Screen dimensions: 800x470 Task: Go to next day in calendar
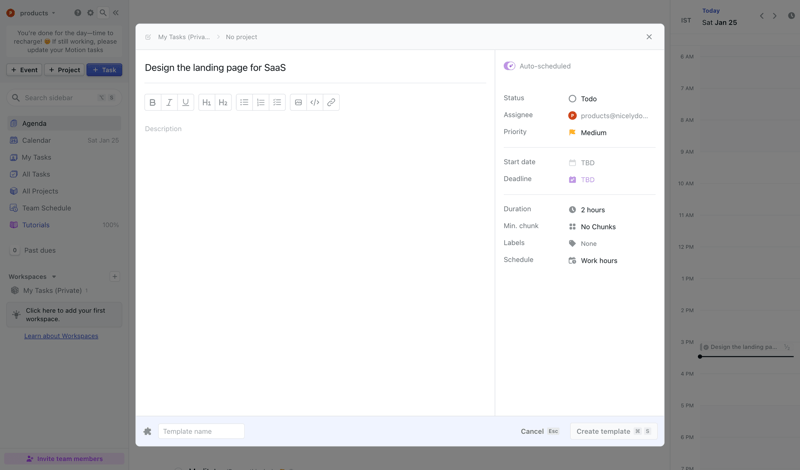pyautogui.click(x=774, y=16)
